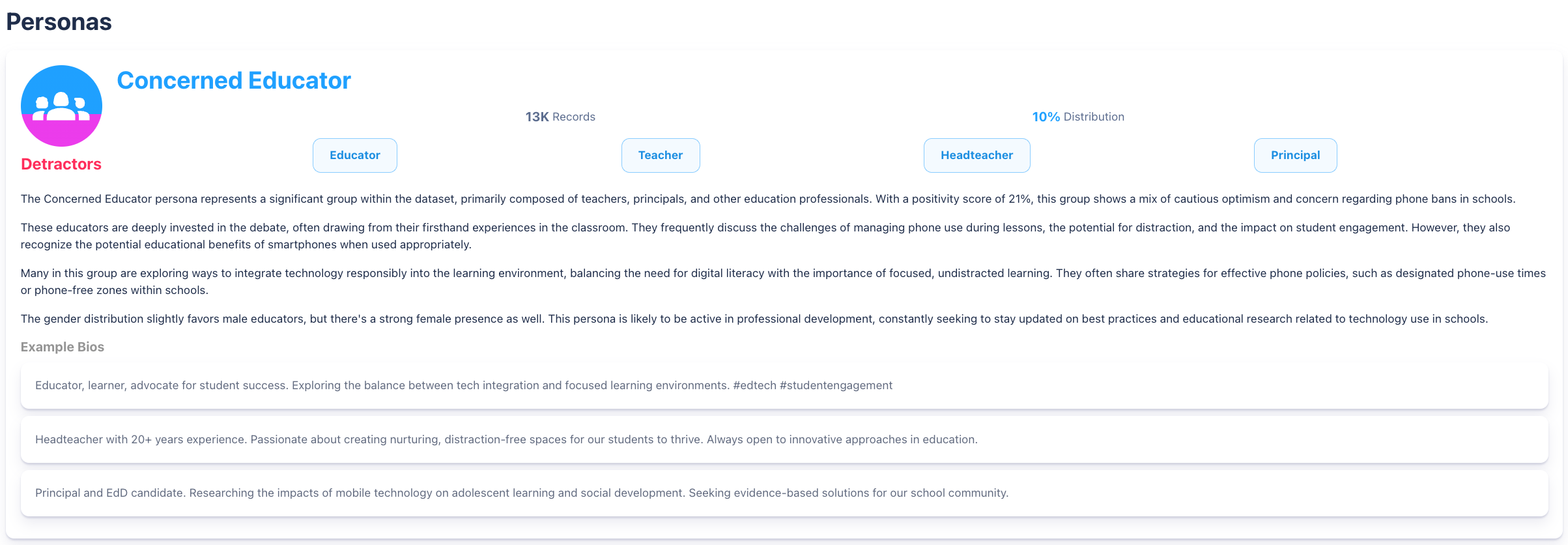This screenshot has width=1568, height=545.
Task: Select the Headteacher tag
Action: [976, 155]
